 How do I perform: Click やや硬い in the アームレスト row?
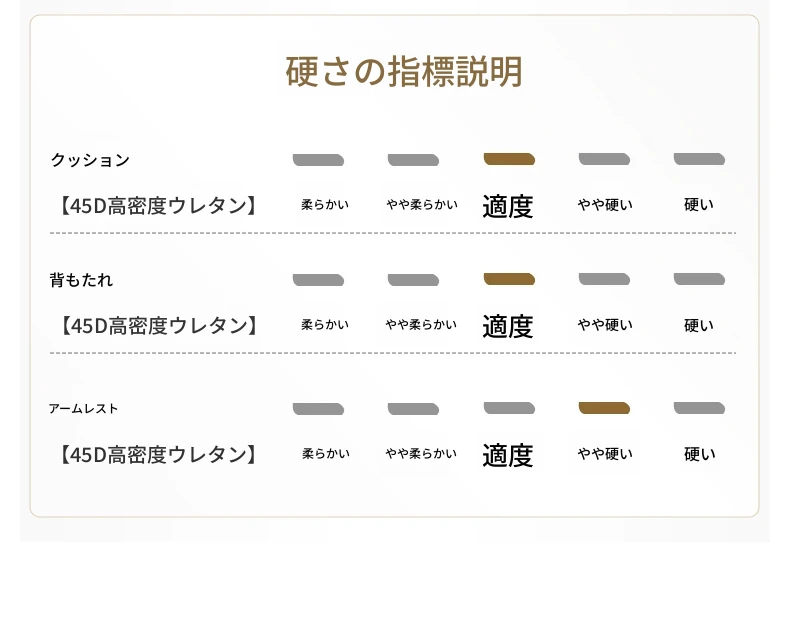[x=605, y=454]
